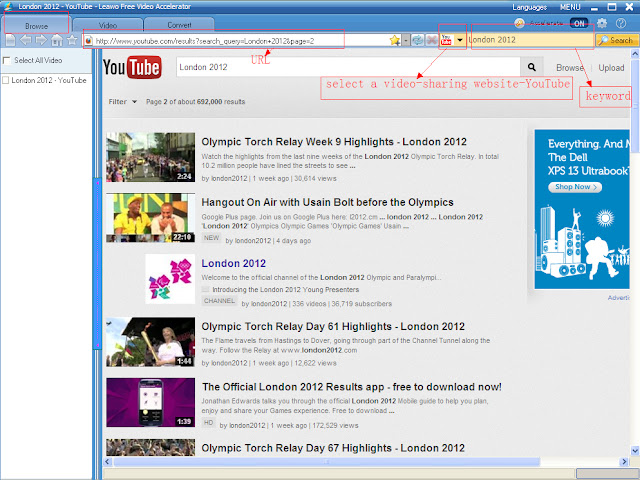Go forward with the right arrow icon
Image resolution: width=640 pixels, height=480 pixels.
pyautogui.click(x=41, y=40)
